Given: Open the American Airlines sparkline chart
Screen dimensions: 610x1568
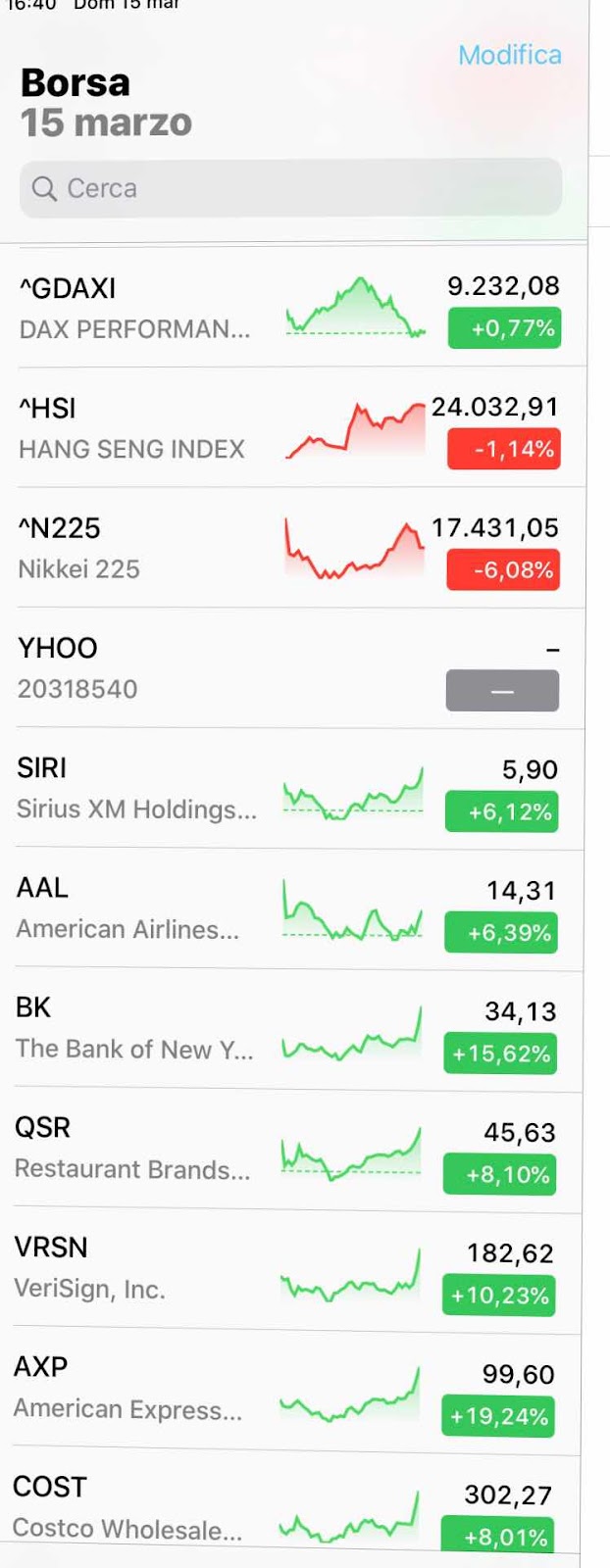Looking at the screenshot, I should point(352,910).
